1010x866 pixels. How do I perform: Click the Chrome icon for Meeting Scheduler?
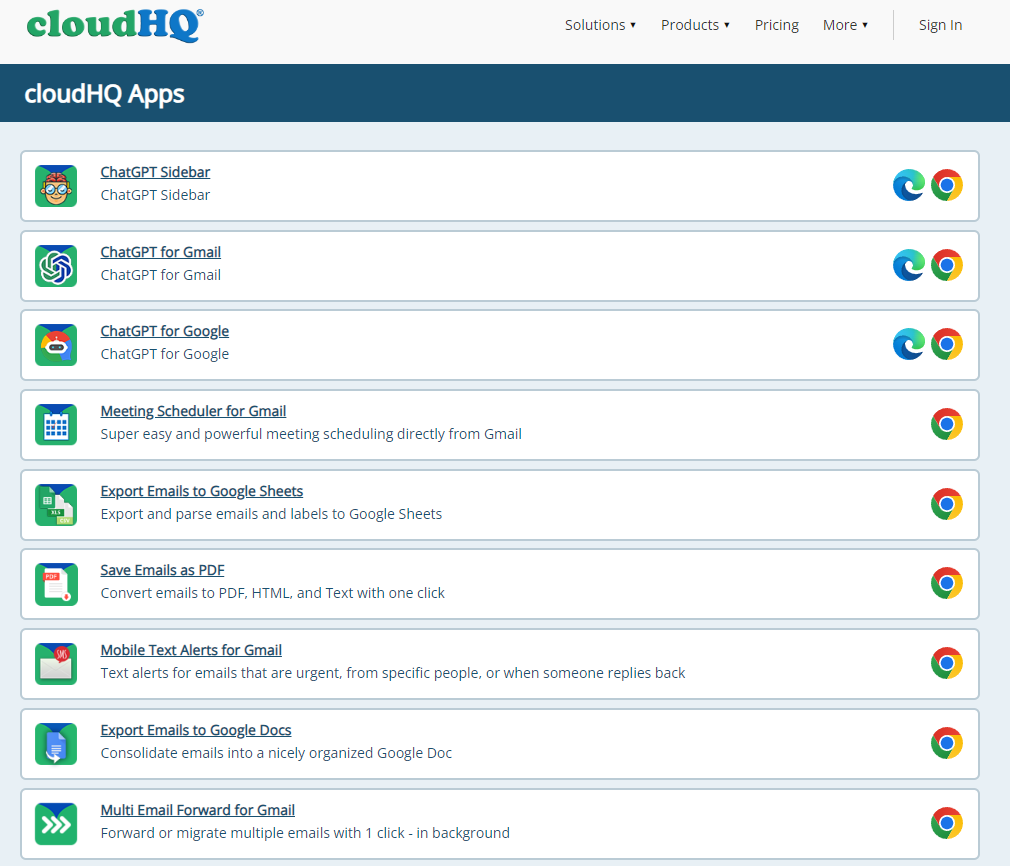coord(946,424)
